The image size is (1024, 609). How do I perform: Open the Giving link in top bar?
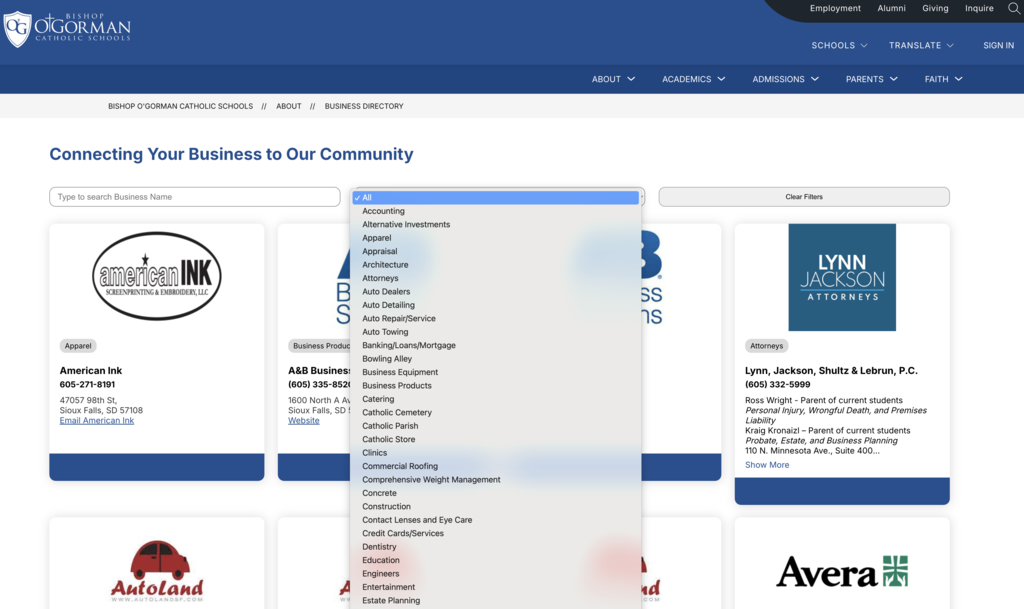click(x=935, y=8)
